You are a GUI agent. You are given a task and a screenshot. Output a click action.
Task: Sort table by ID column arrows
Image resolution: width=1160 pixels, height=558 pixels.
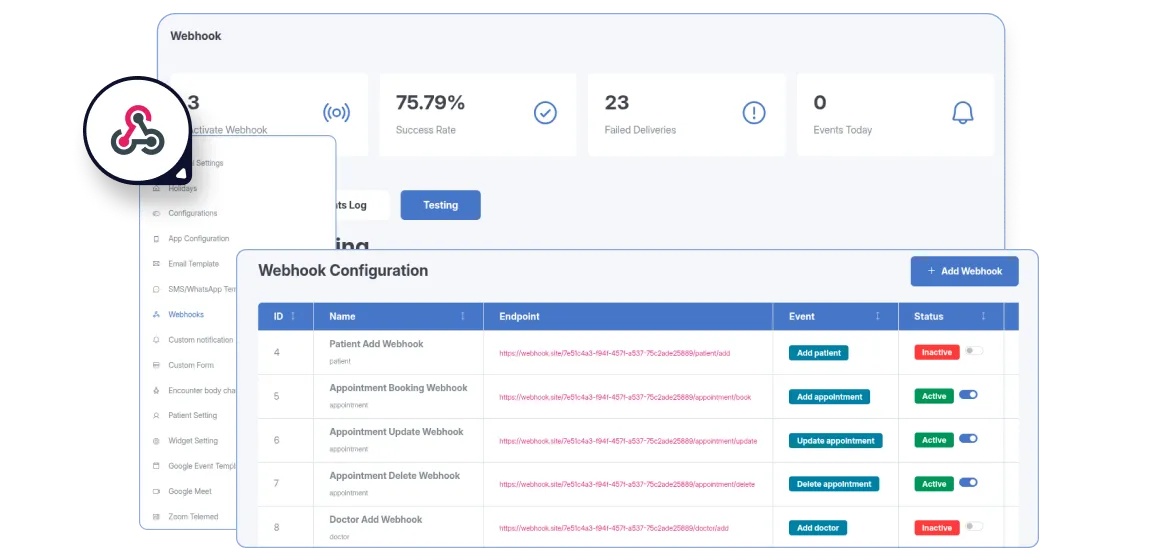coord(293,316)
